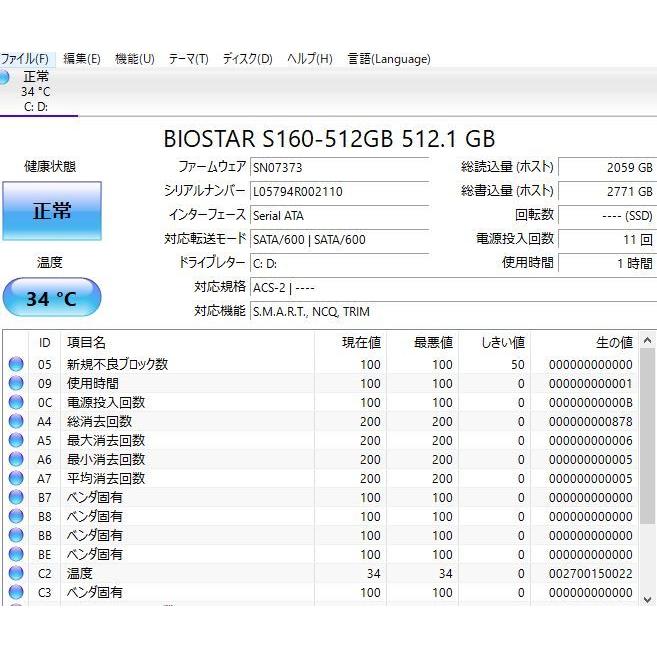Click status icon for attribute 09 row
This screenshot has height=657, width=657.
pos(16,383)
